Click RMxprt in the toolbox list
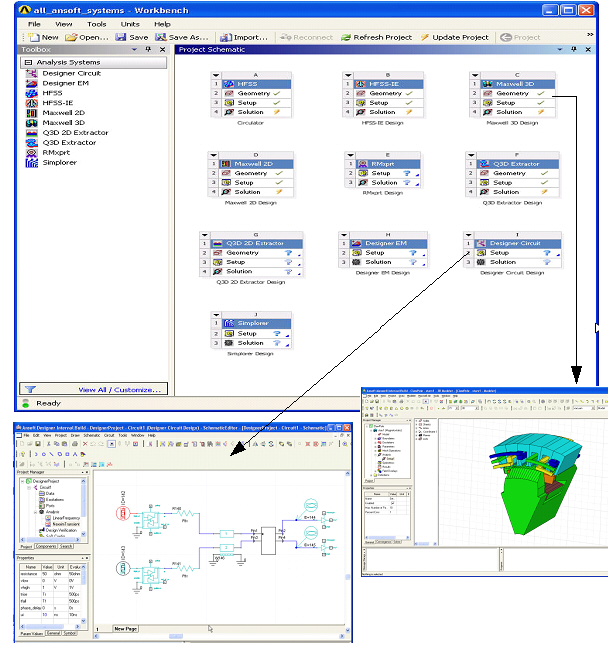Viewport: 609px width, 653px height. tap(59, 152)
